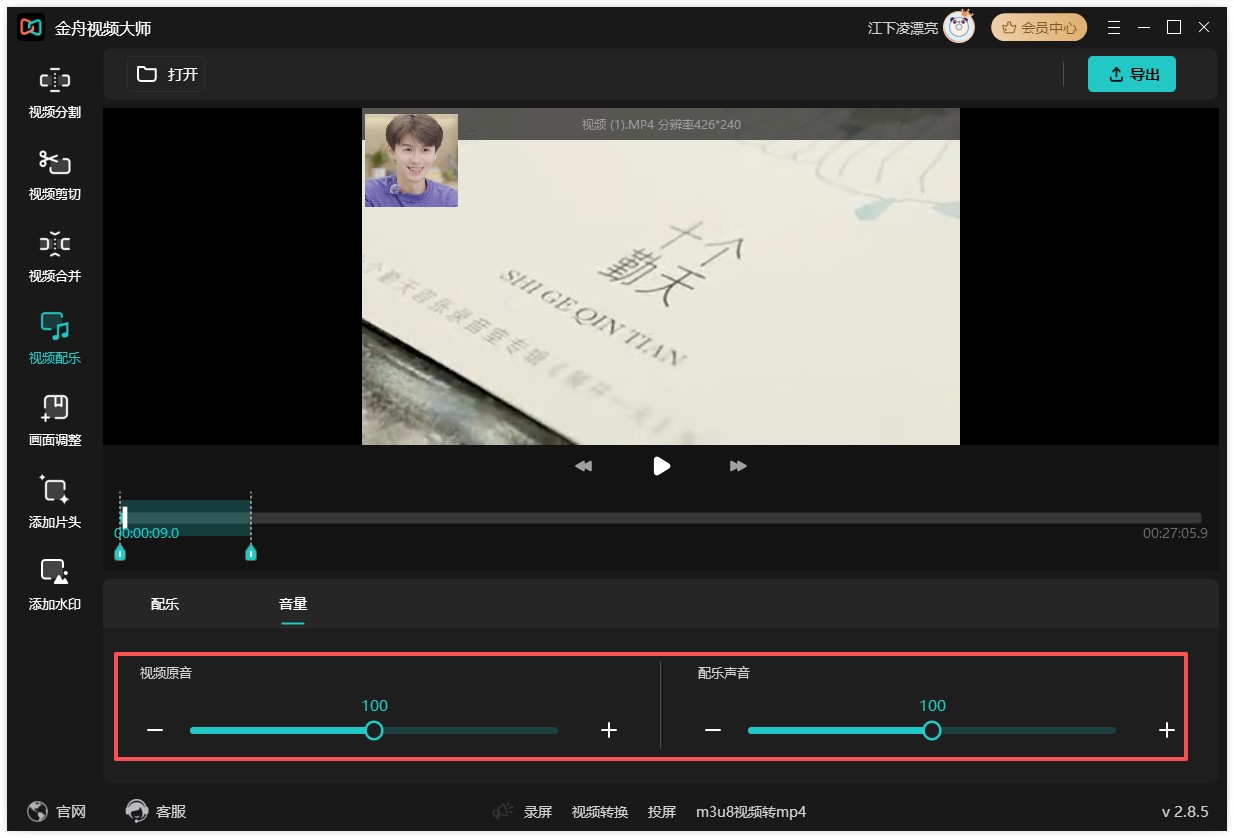Screen dimensions: 1234x838
Task: Click the 导出 export button
Action: coord(1132,74)
